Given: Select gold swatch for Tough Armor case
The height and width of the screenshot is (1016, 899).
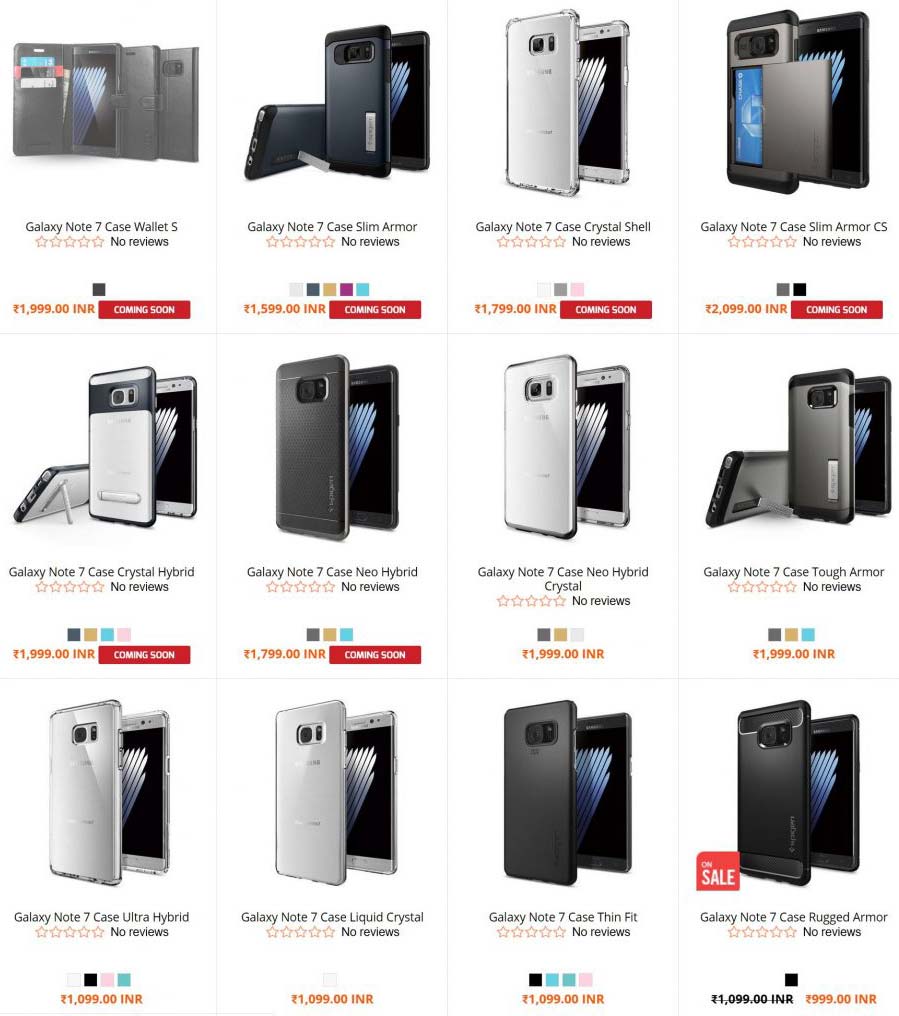Looking at the screenshot, I should pyautogui.click(x=791, y=634).
